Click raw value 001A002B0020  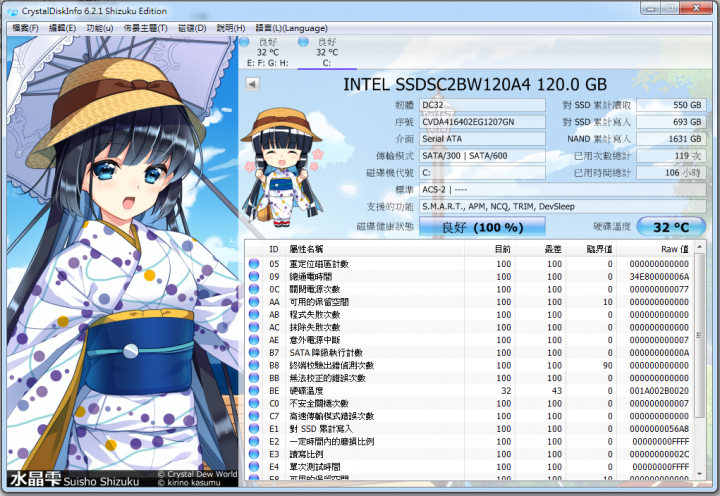click(x=659, y=391)
